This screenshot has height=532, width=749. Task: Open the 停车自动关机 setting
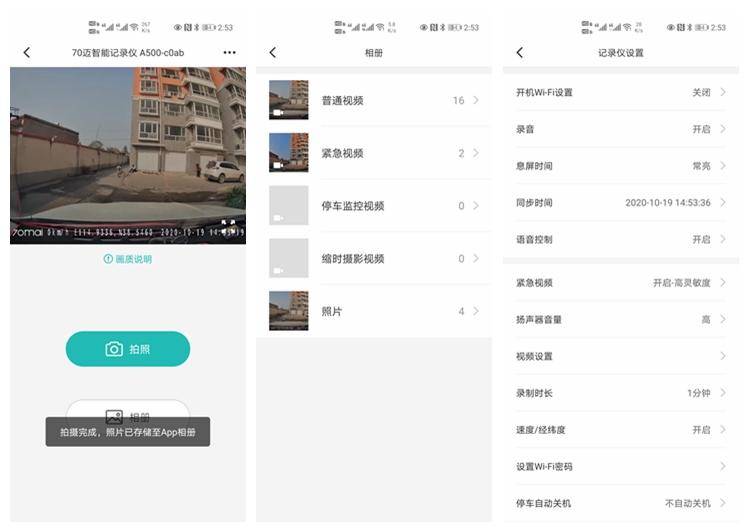621,503
